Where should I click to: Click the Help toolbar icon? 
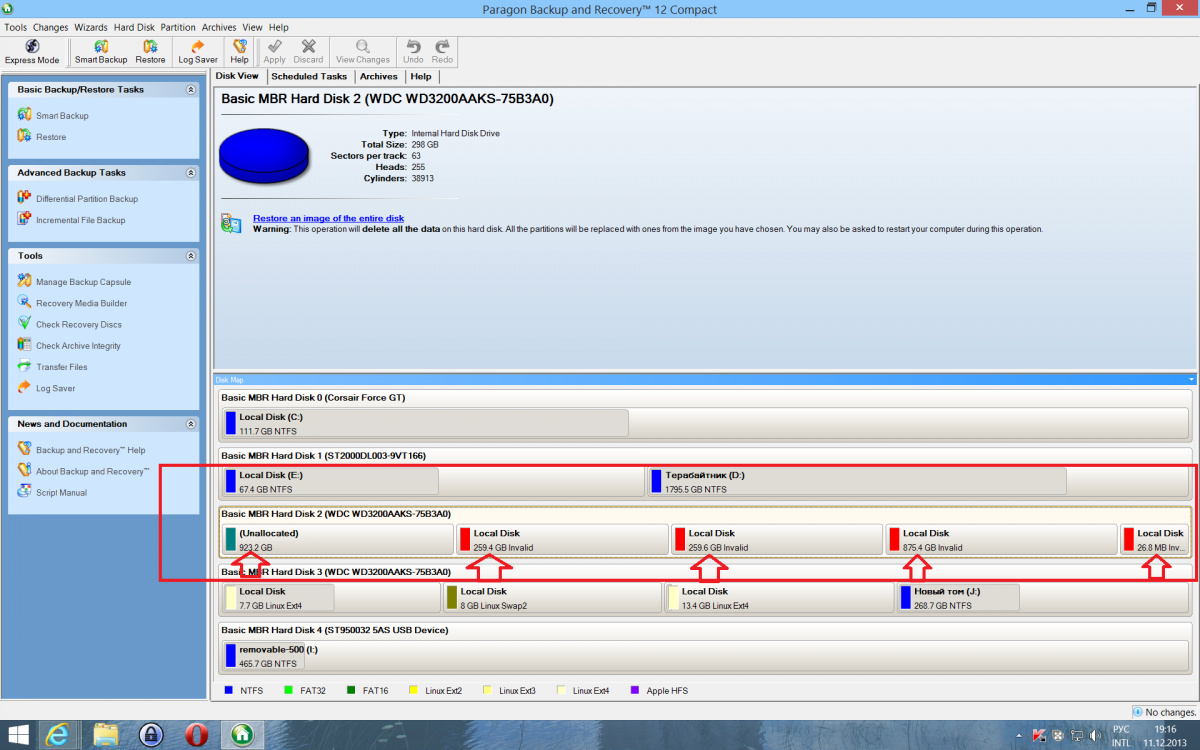point(240,52)
